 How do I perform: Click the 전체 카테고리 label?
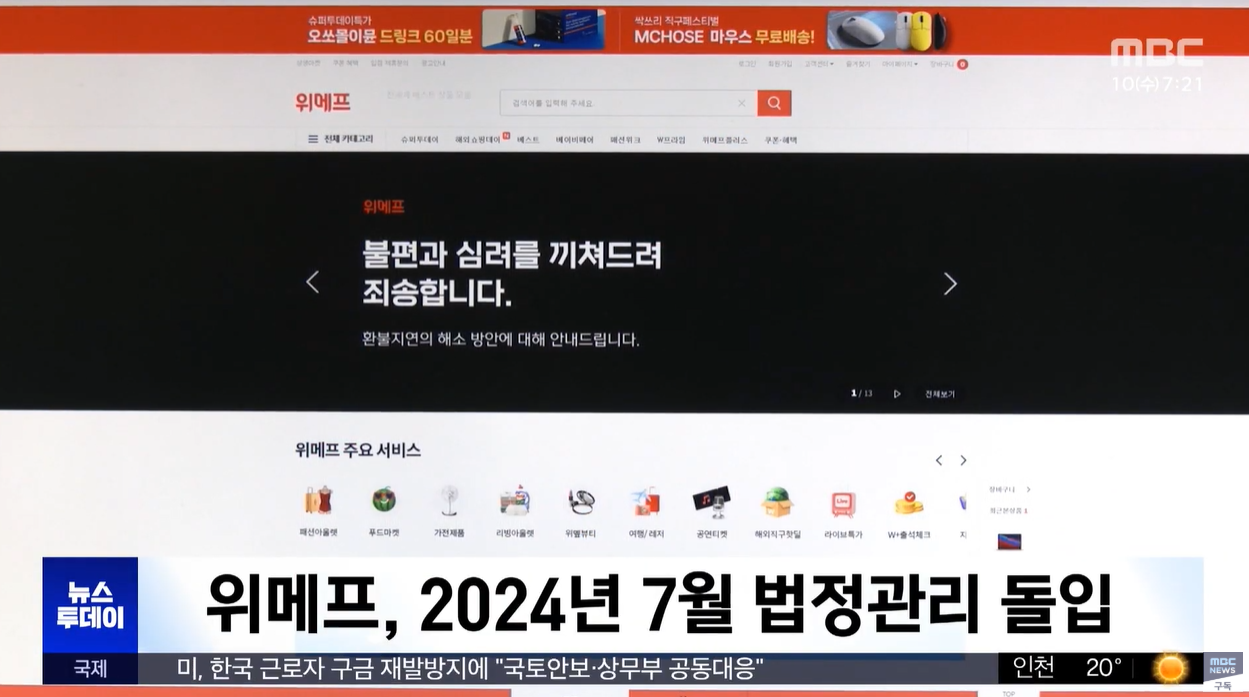[348, 139]
